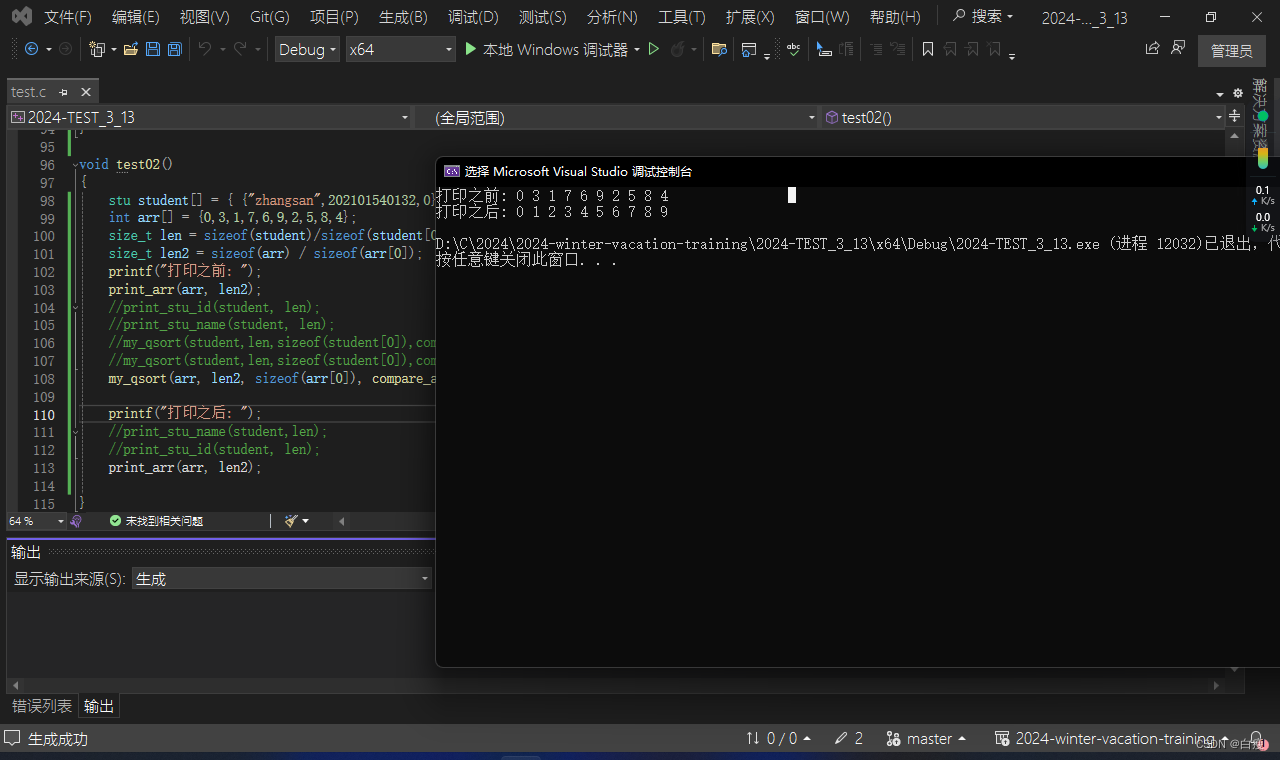Open the output source dropdown showing 生成

282,579
